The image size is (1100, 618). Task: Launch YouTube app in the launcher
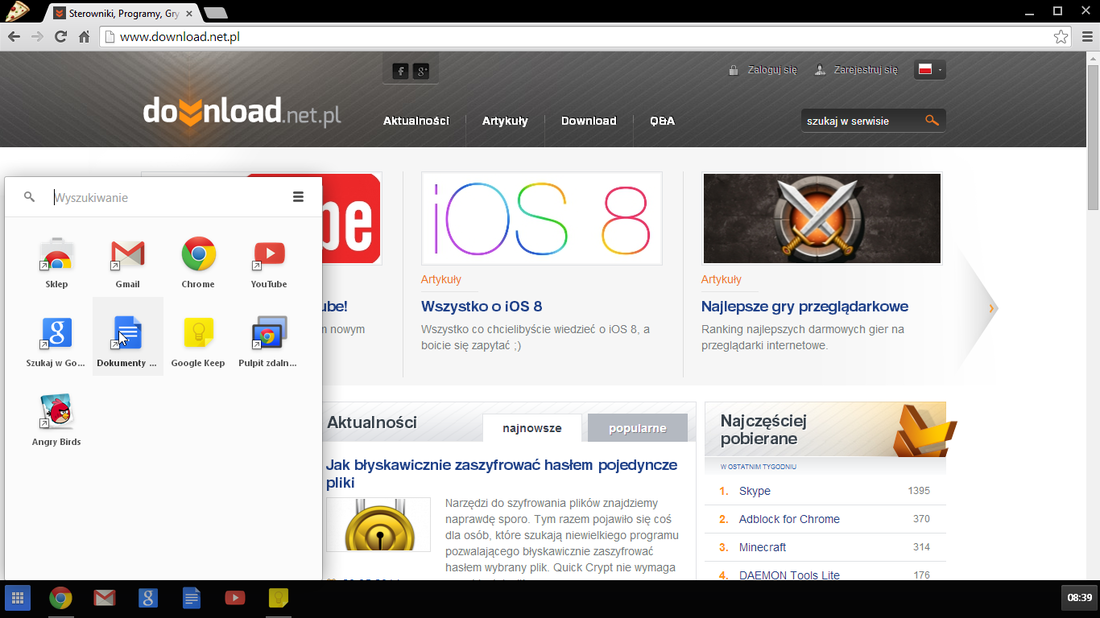[x=269, y=263]
